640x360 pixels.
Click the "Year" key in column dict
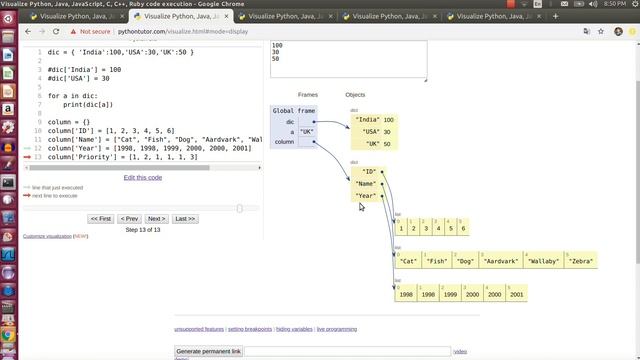[365, 196]
